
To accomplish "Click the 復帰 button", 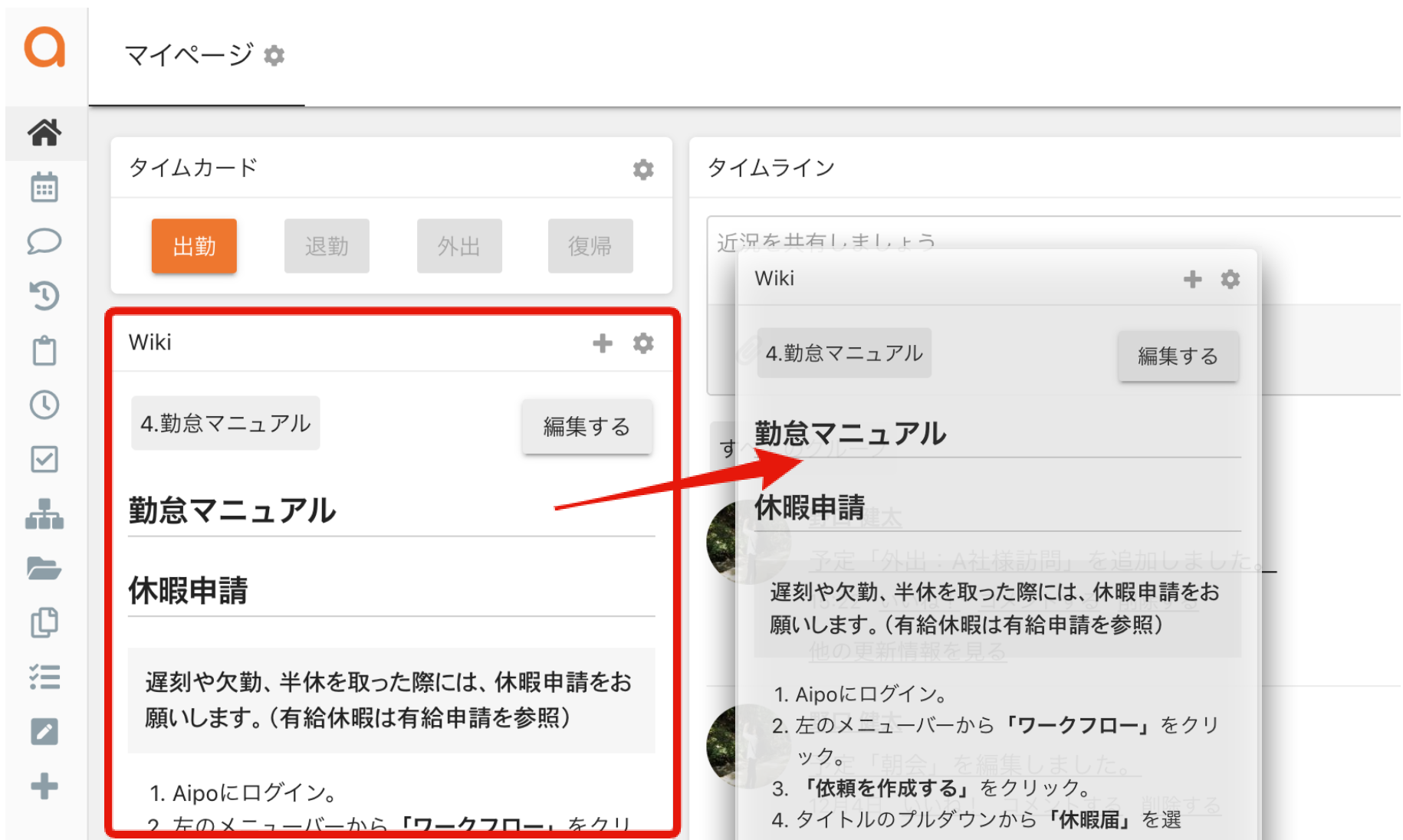I will pyautogui.click(x=590, y=246).
